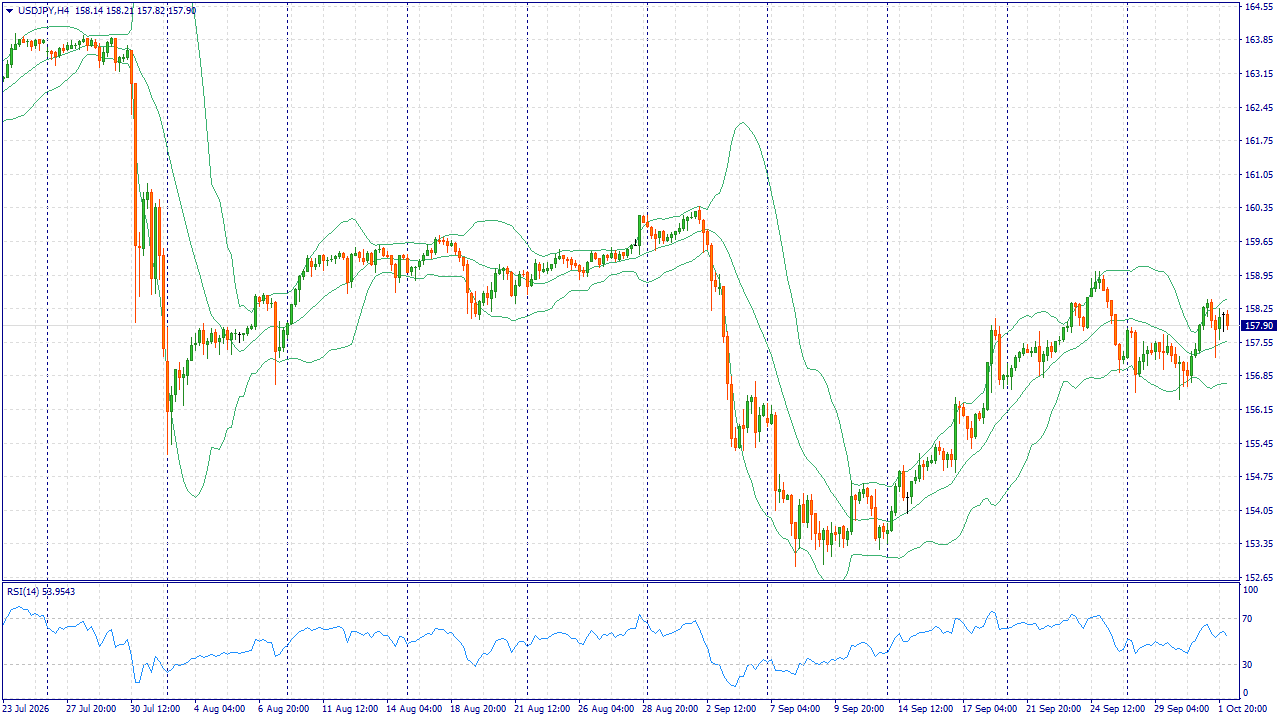Image resolution: width=1280 pixels, height=720 pixels.
Task: Click the 24 Sep 12:00 time label
Action: coord(1117,709)
